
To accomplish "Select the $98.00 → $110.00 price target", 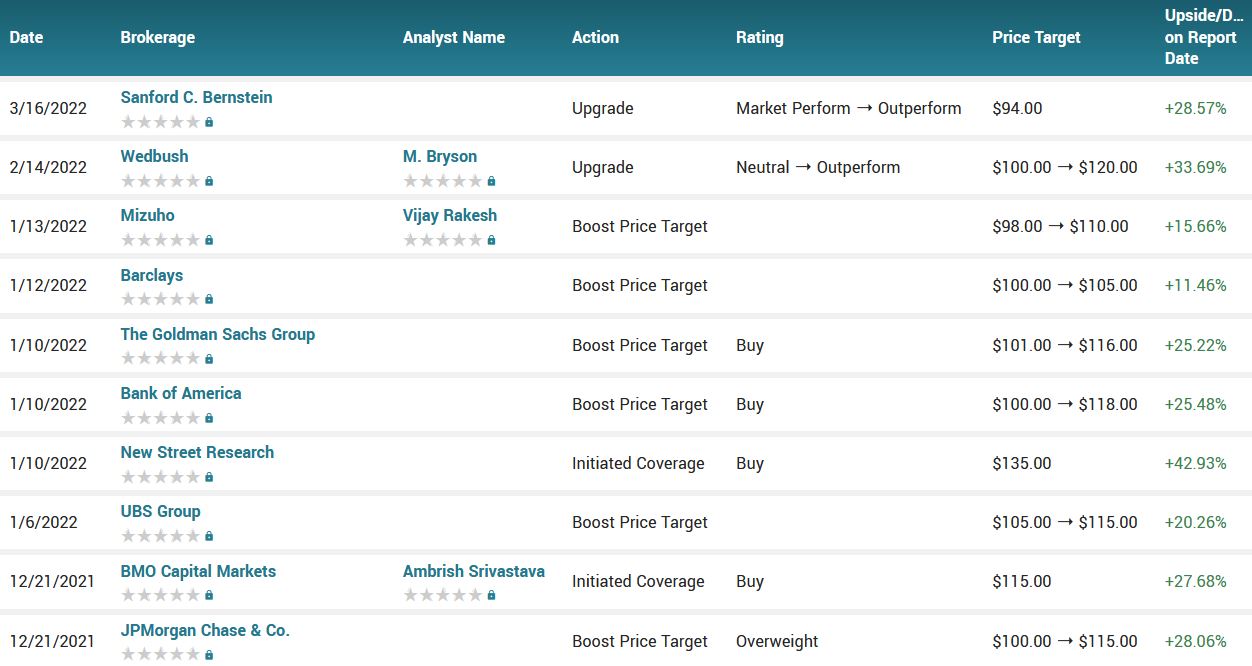I will click(1061, 226).
